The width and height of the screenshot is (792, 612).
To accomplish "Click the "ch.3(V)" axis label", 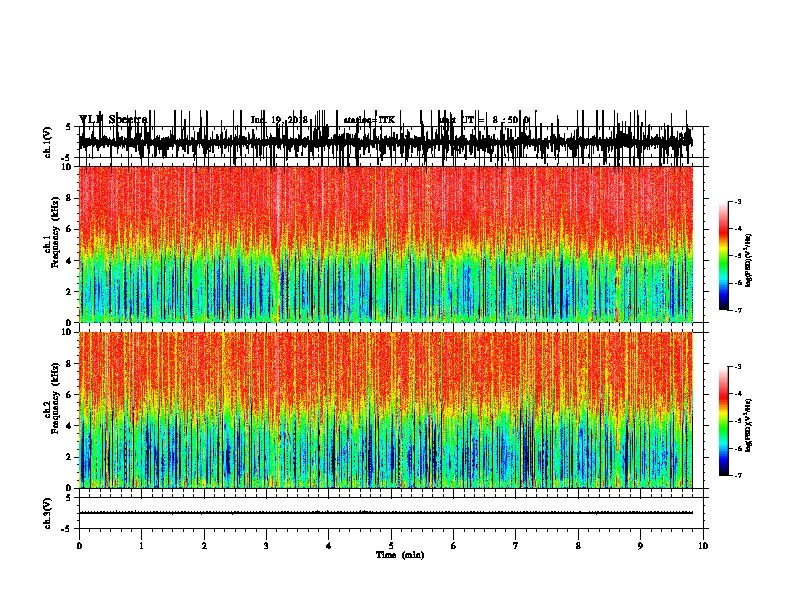I will 48,514.
